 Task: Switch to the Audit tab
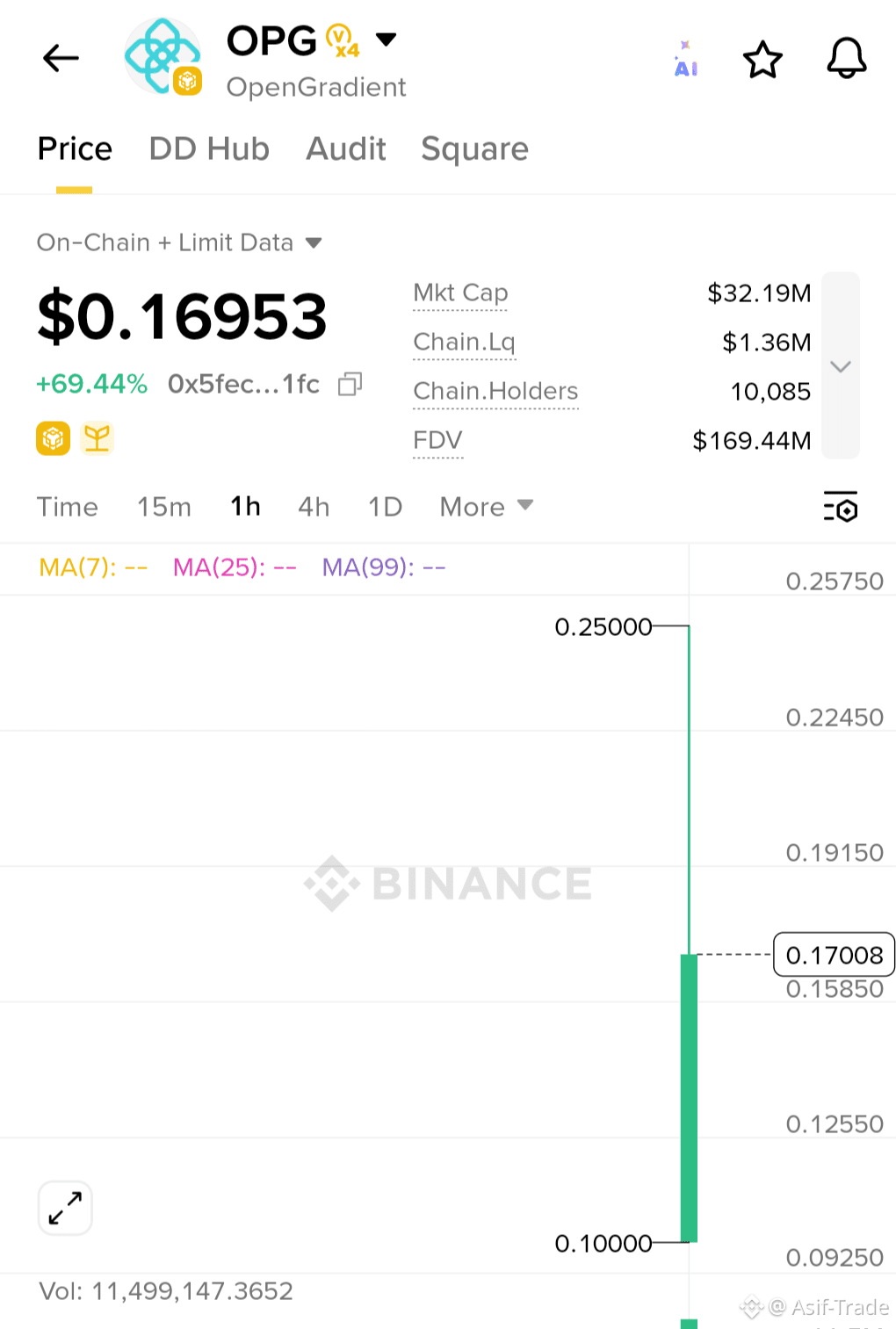346,148
